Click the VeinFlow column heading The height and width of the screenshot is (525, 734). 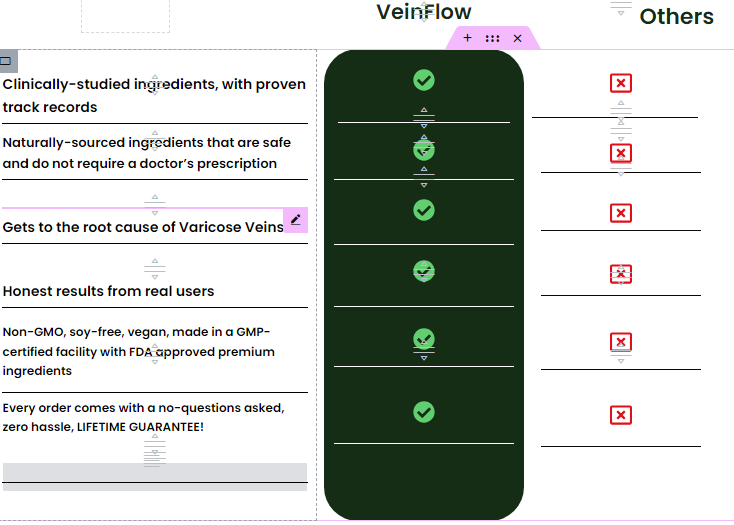(424, 12)
